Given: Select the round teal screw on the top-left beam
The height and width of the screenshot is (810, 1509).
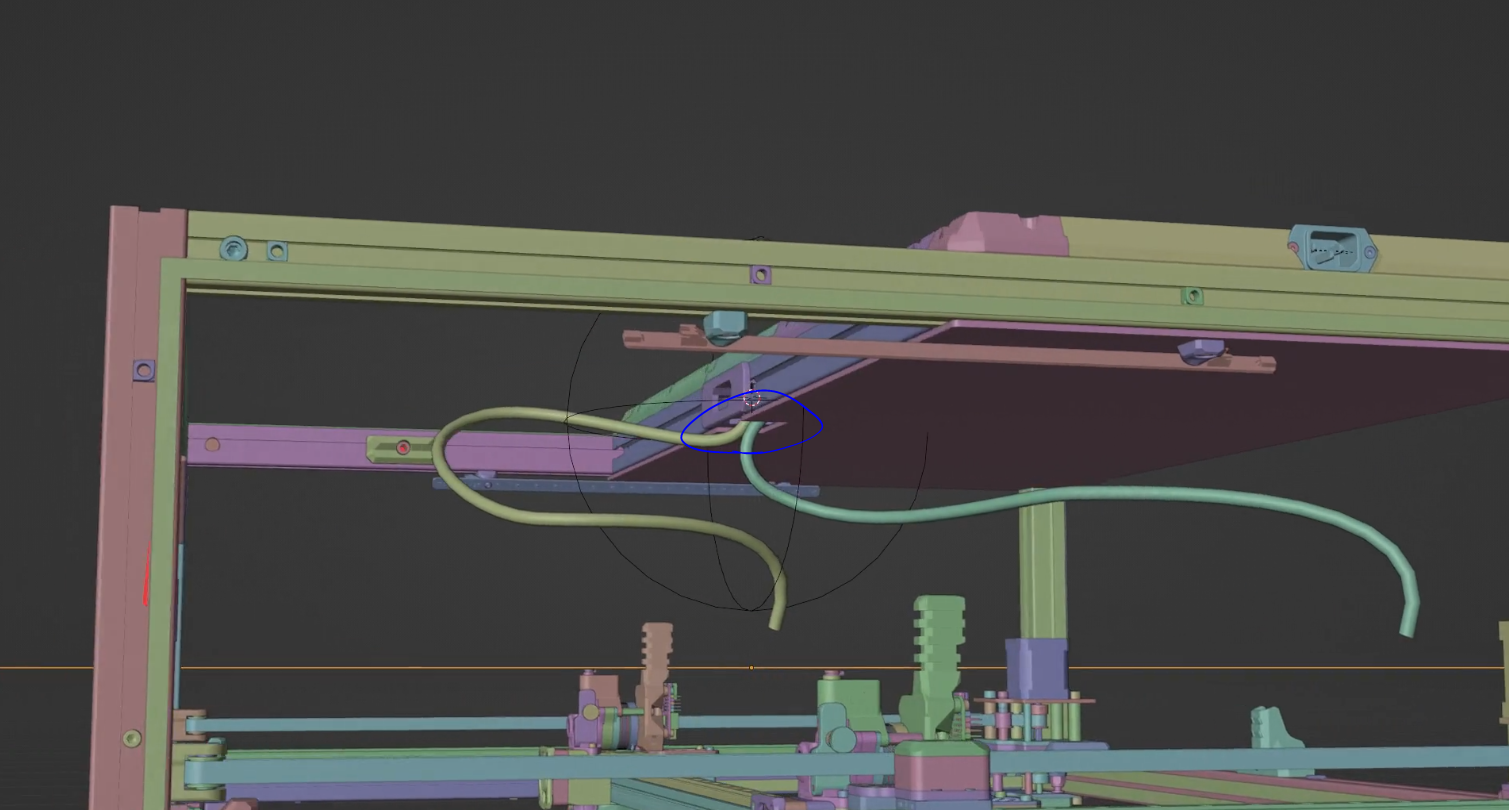Looking at the screenshot, I should 234,247.
